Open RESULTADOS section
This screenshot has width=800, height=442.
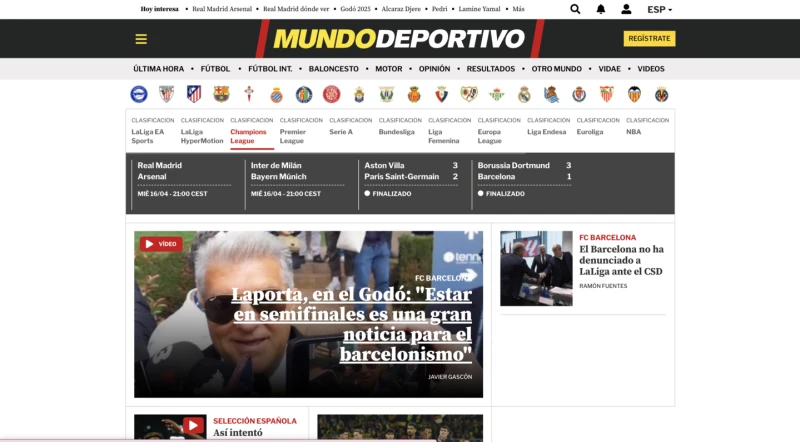(491, 69)
